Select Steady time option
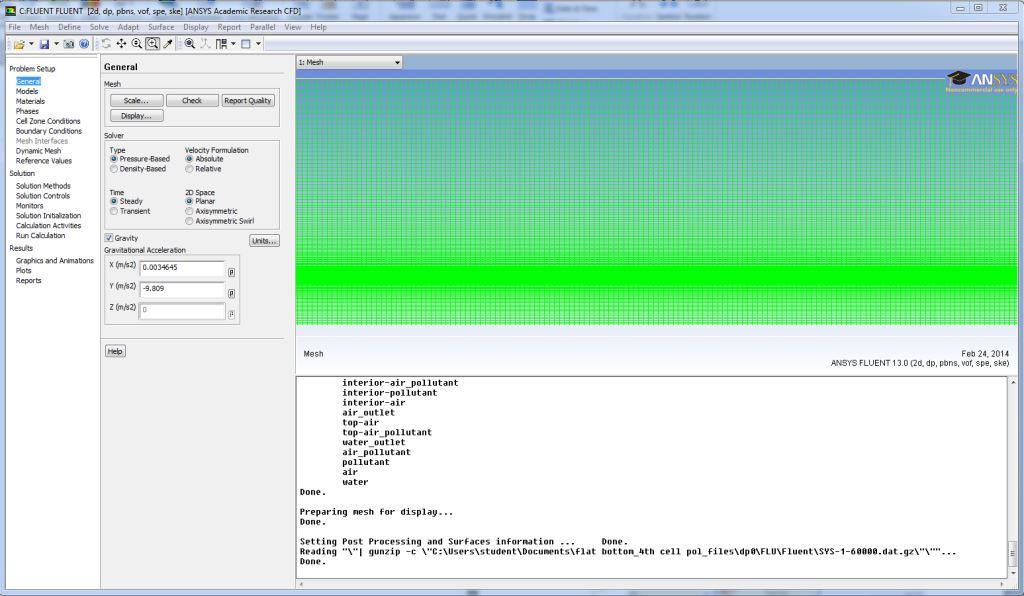The height and width of the screenshot is (596, 1024). 114,202
